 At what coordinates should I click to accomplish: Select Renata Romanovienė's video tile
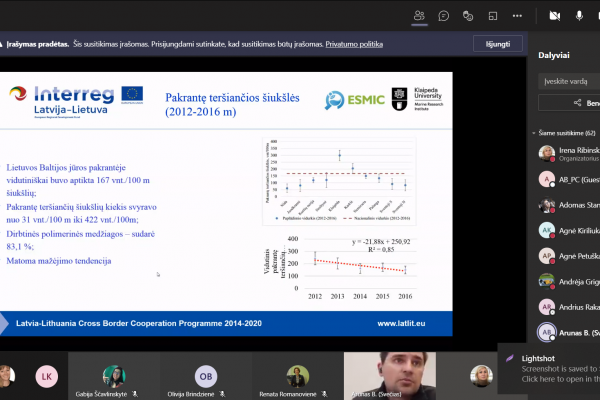pos(298,376)
